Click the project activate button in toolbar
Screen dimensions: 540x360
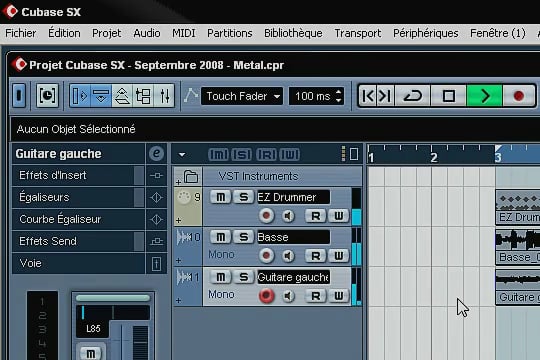[19, 95]
